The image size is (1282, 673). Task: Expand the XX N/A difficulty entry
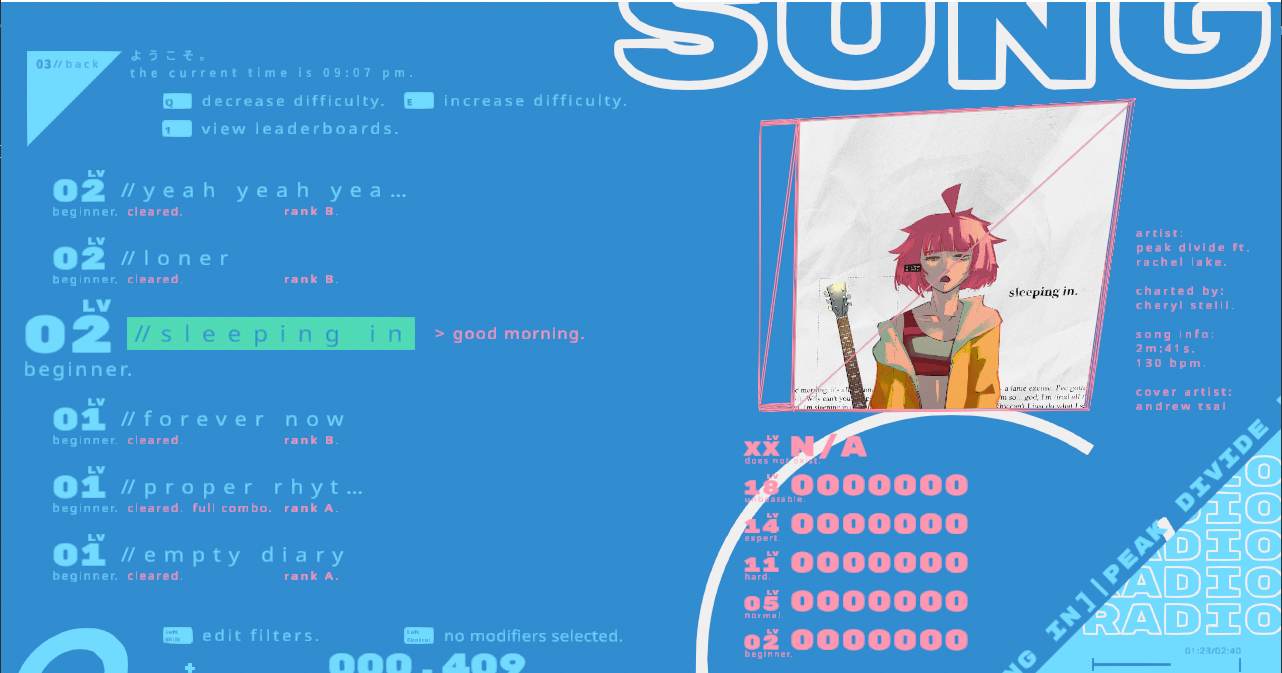pos(806,447)
